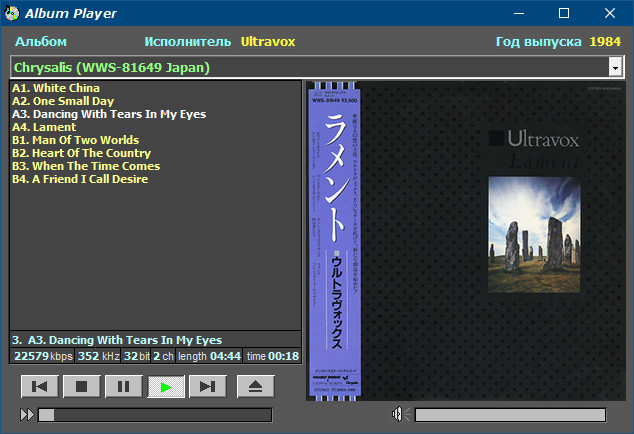Click the green Play button
The image size is (634, 434).
166,386
